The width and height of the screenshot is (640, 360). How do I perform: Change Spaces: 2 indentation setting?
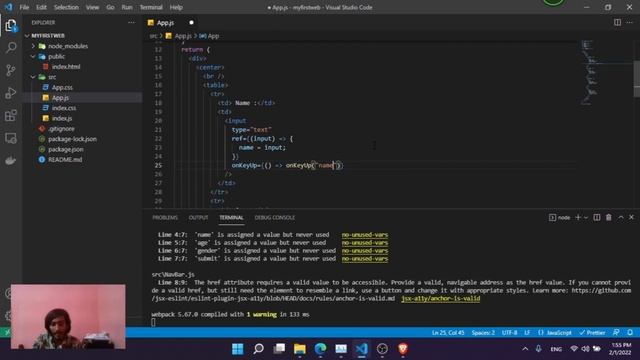(x=483, y=333)
